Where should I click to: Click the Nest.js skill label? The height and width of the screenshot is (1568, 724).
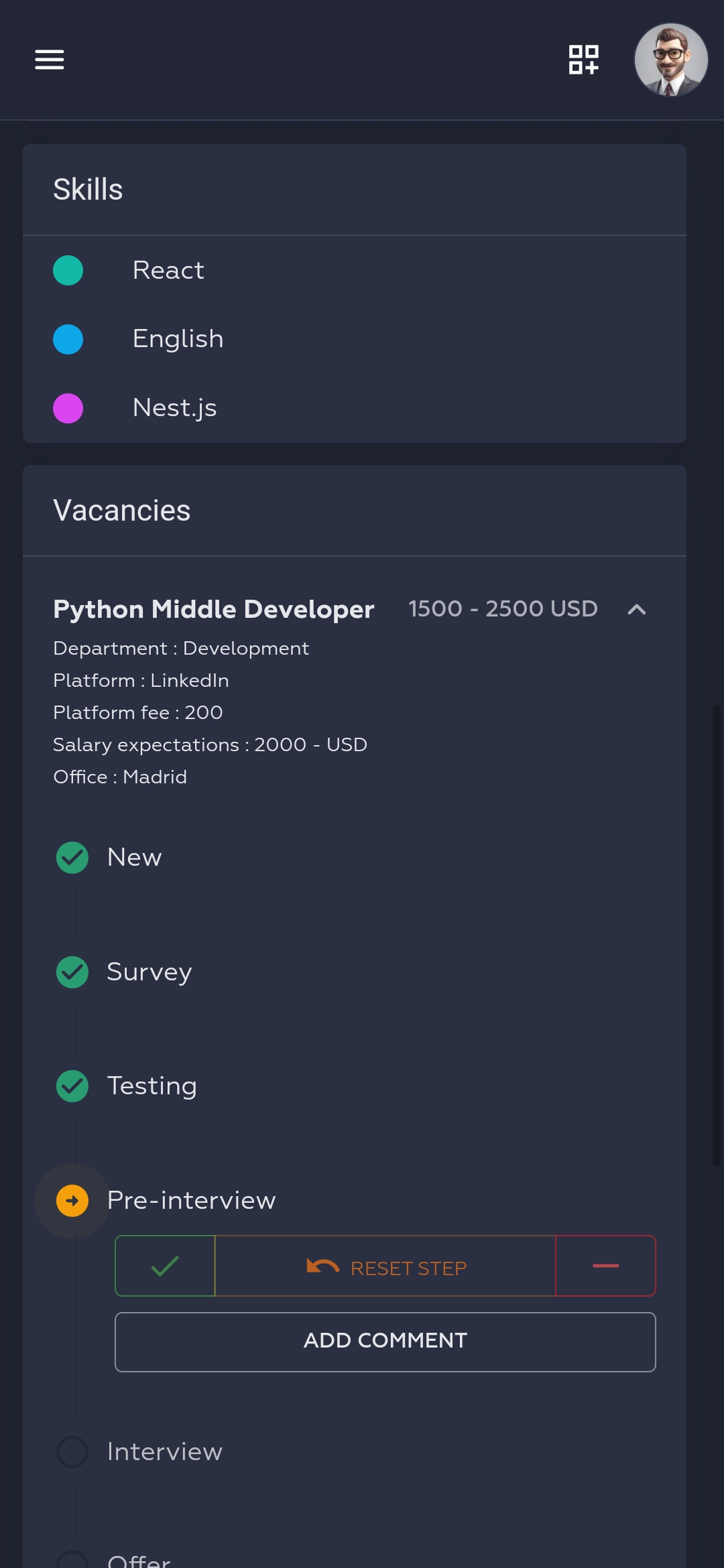(175, 407)
